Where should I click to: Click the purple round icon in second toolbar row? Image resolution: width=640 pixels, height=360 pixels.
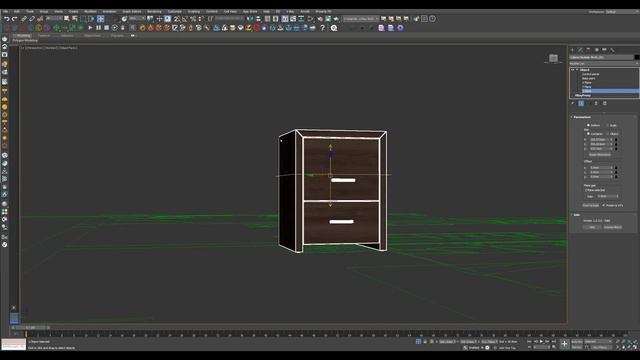400,28
